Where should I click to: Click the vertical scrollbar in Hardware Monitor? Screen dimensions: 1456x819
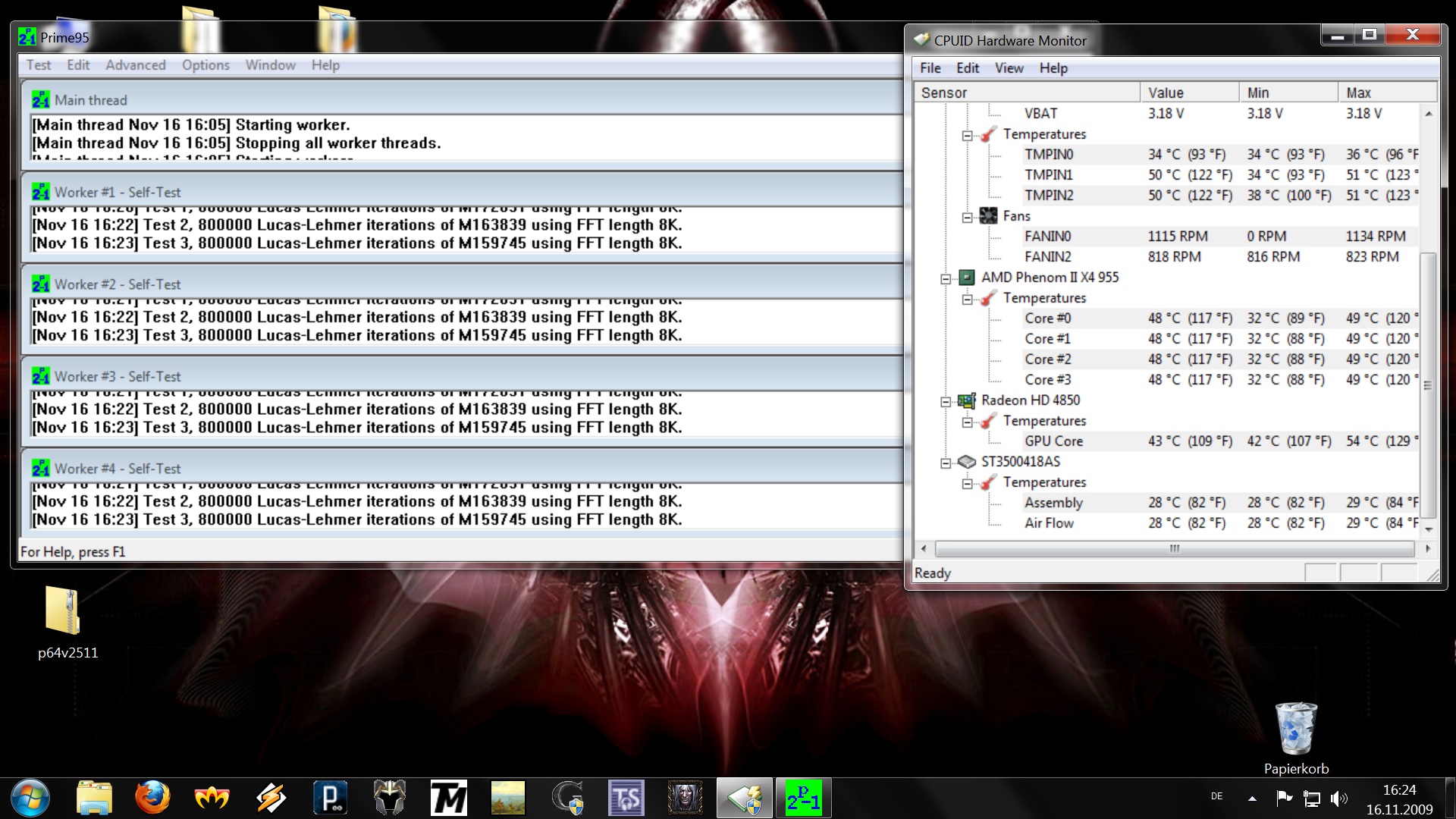click(x=1428, y=385)
